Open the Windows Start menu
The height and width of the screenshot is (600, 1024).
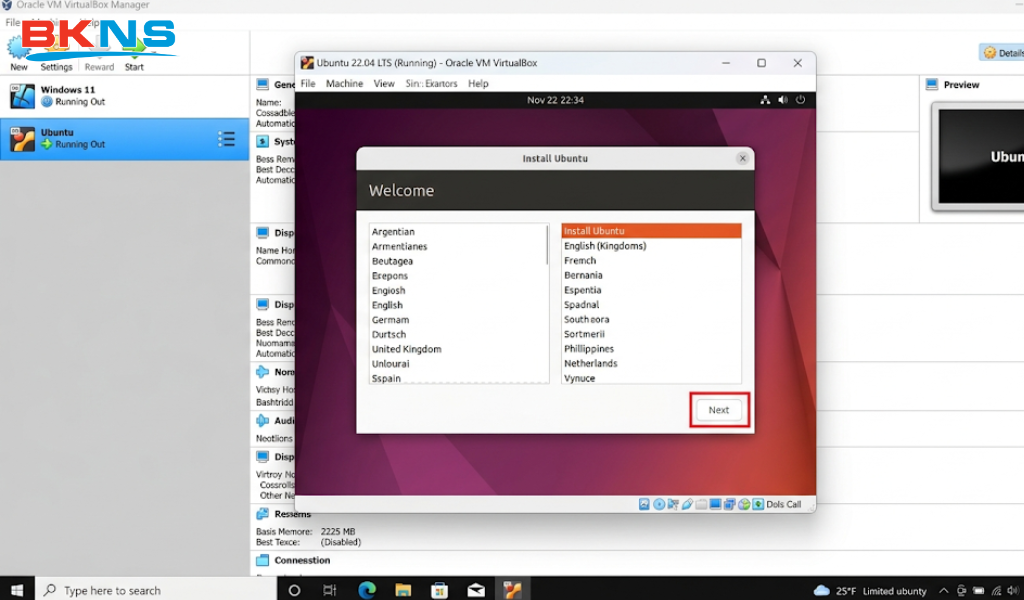(17, 590)
